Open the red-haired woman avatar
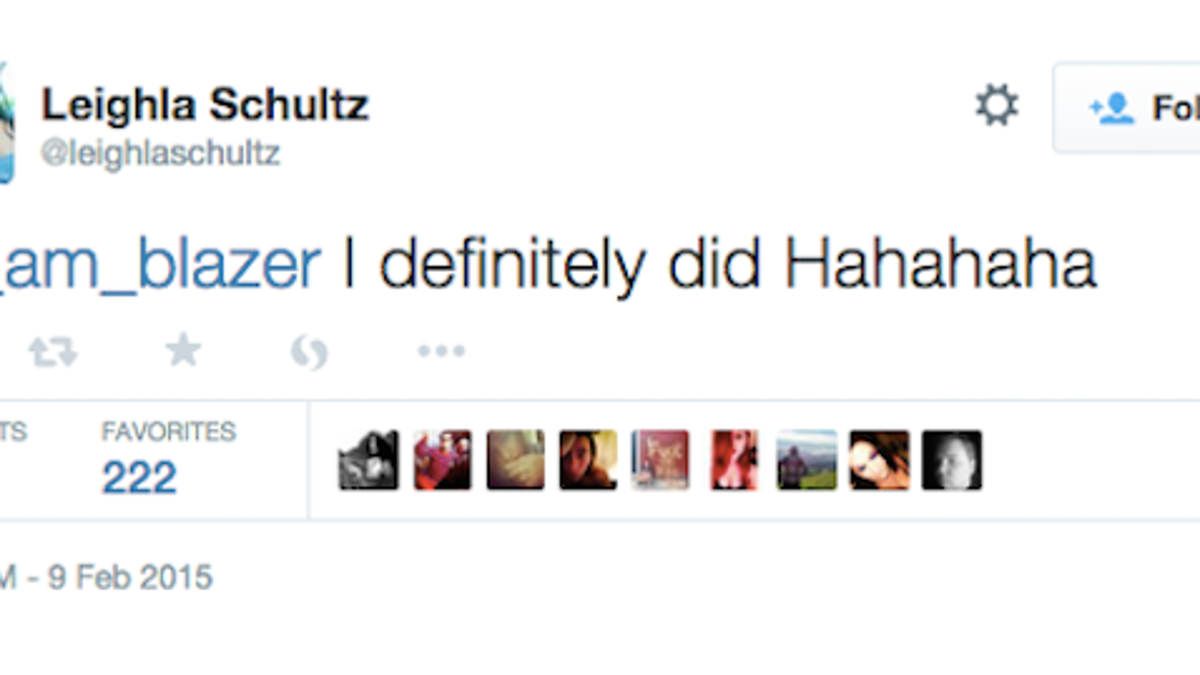This screenshot has height=675, width=1200. tap(734, 460)
